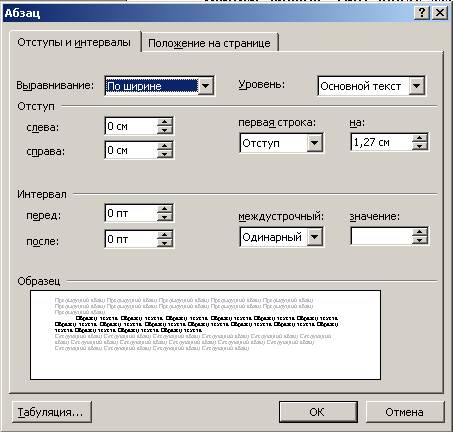The height and width of the screenshot is (432, 453).
Task: Increase the после spacing value
Action: [x=165, y=235]
